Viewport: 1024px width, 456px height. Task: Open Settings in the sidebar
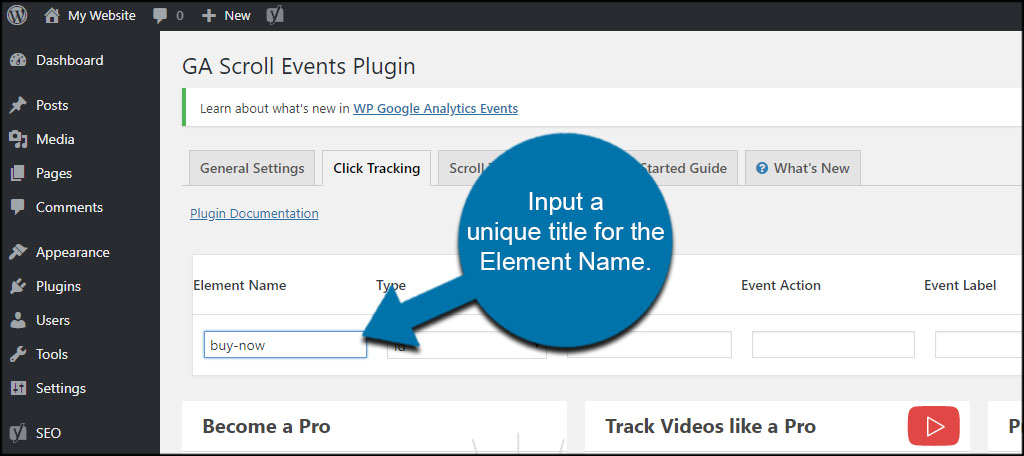(x=61, y=388)
